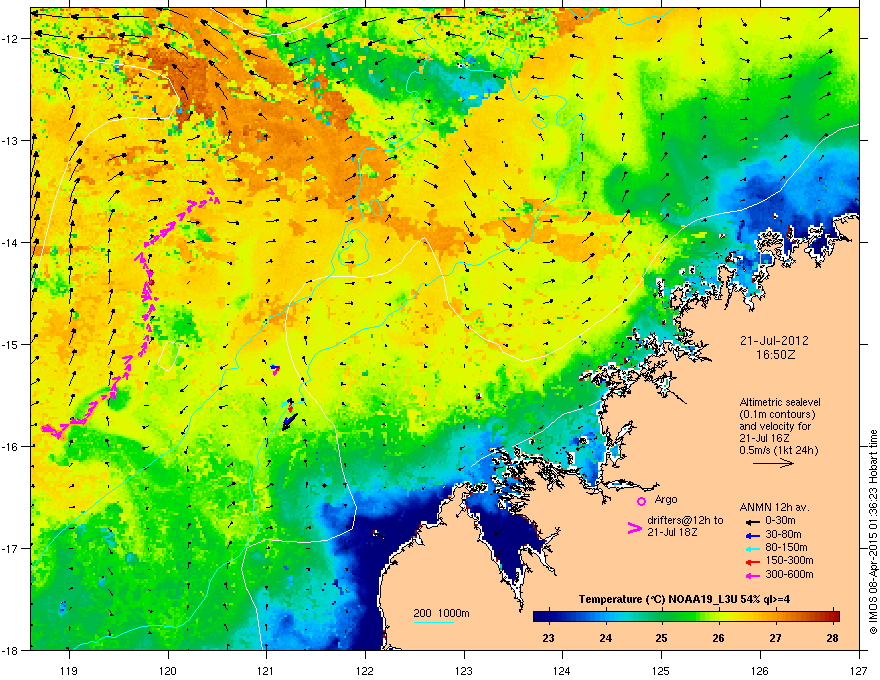880x680 pixels.
Task: Click the Temperature NOAA19_L3U title text
Action: (x=685, y=599)
